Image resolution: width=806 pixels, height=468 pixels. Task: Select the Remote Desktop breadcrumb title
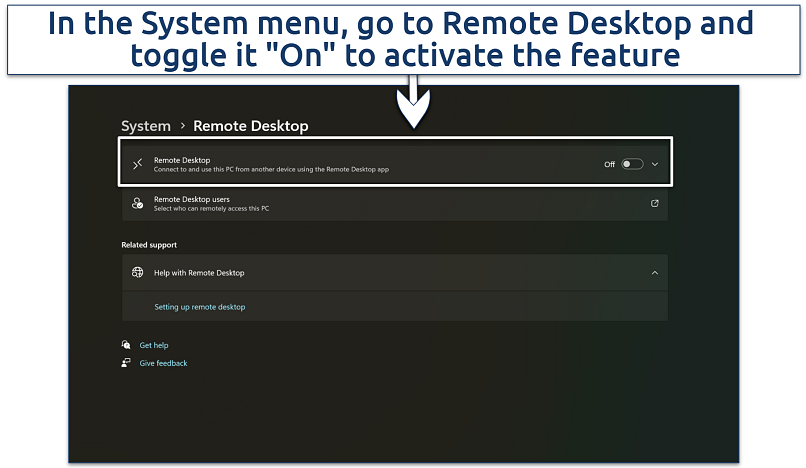click(x=250, y=126)
